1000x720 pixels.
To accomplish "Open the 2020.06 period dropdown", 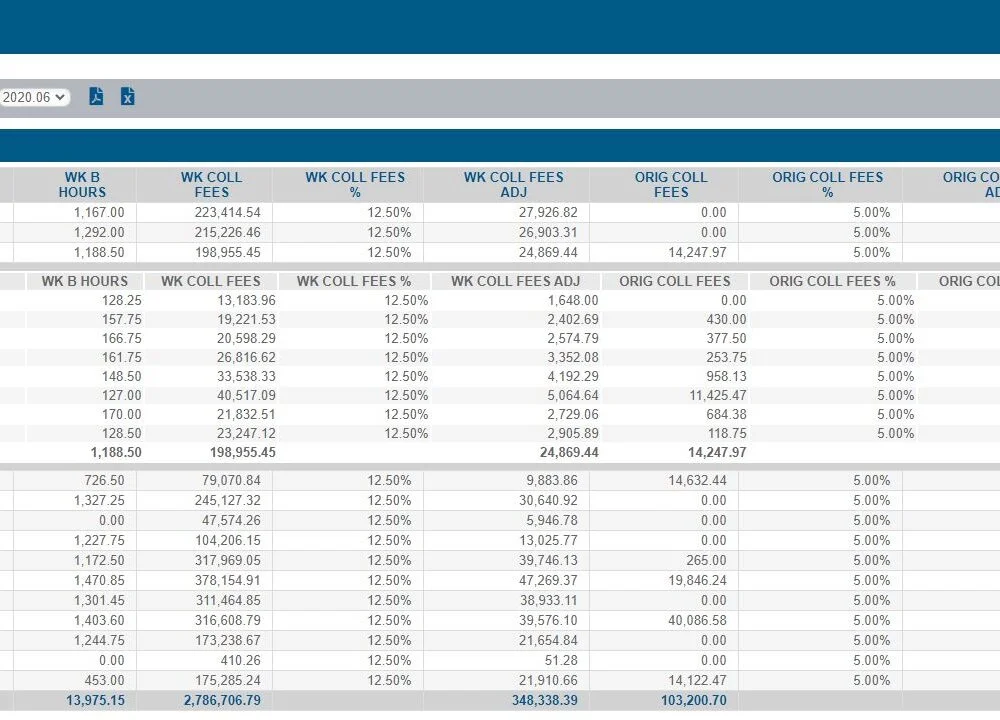I will point(34,97).
